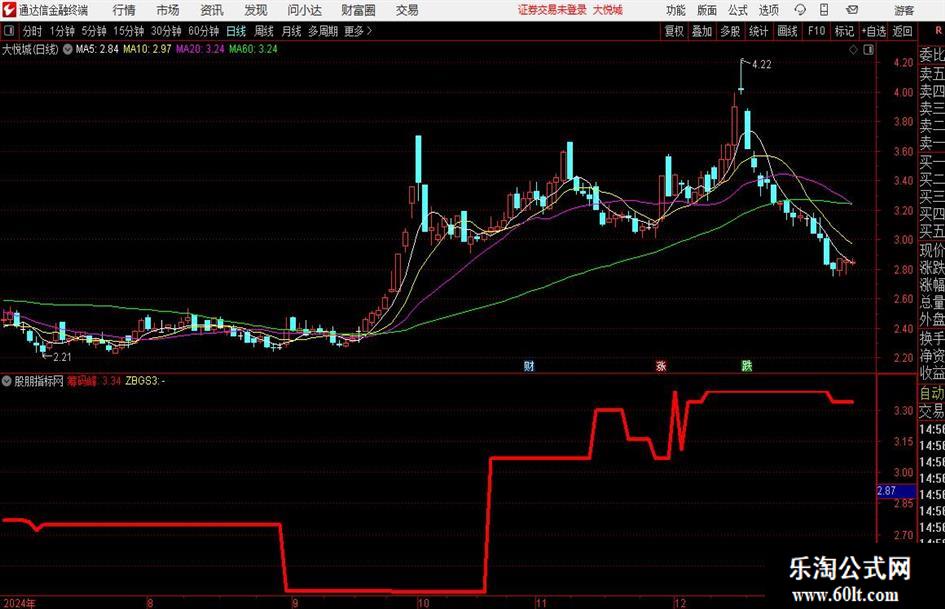The width and height of the screenshot is (945, 609).
Task: Click the MA10: 2.97 label
Action: (147, 49)
